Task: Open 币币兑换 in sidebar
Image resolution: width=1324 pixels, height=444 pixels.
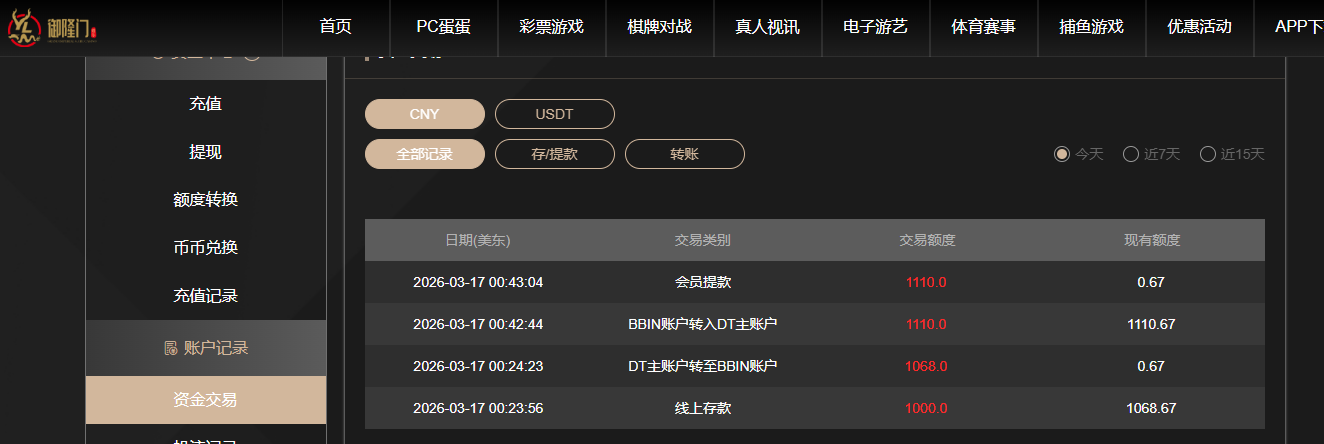Action: (x=206, y=248)
